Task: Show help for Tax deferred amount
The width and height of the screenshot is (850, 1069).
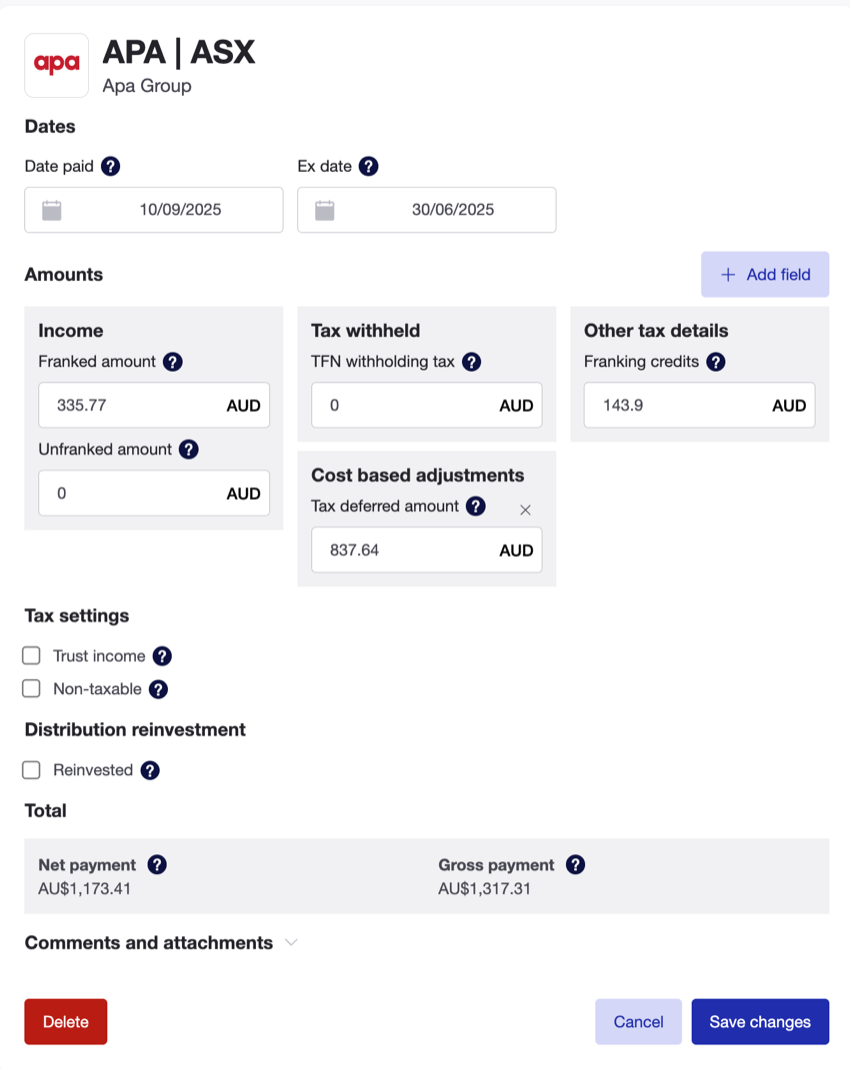Action: [x=476, y=507]
